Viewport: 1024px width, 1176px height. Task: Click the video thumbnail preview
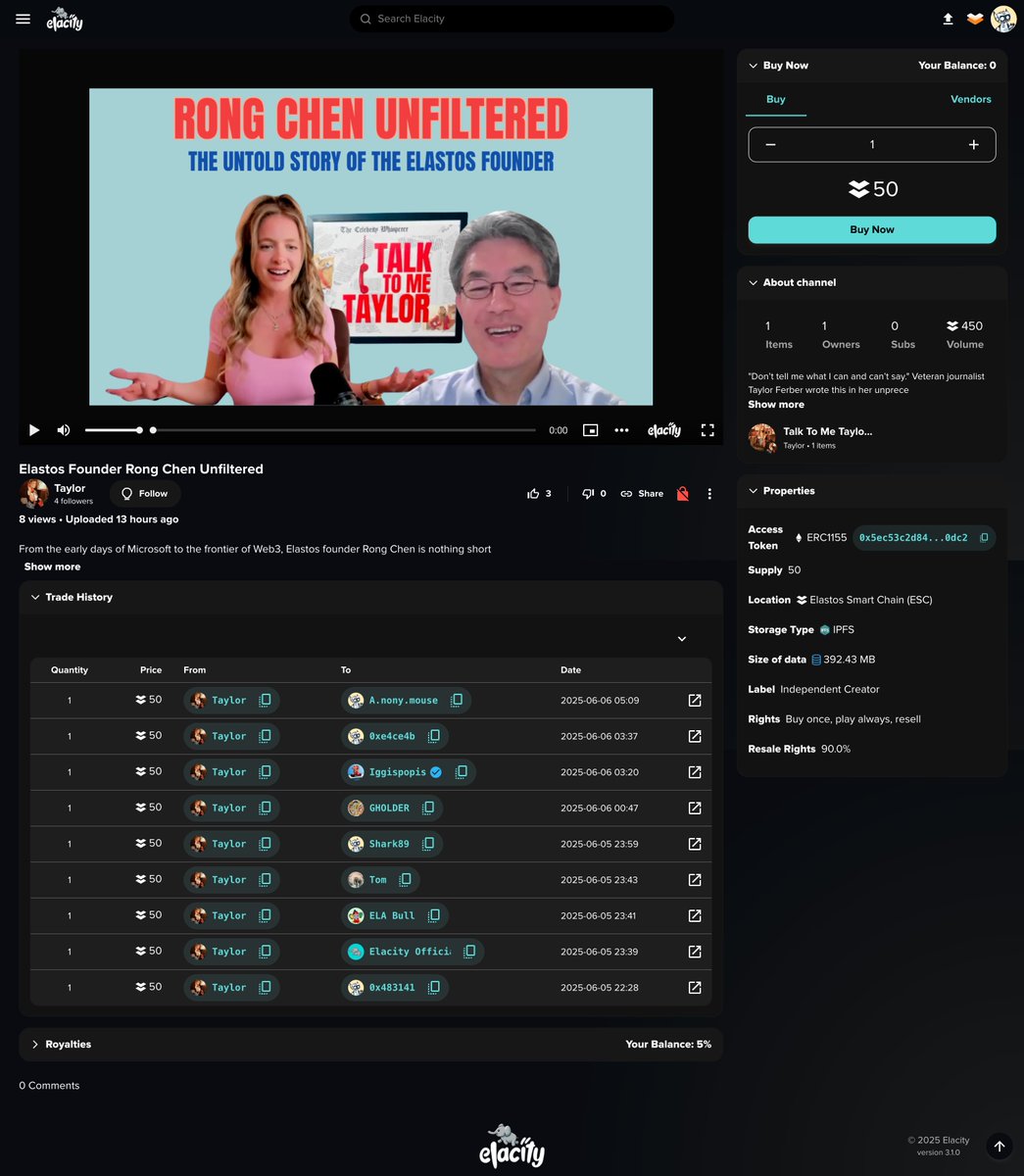370,247
